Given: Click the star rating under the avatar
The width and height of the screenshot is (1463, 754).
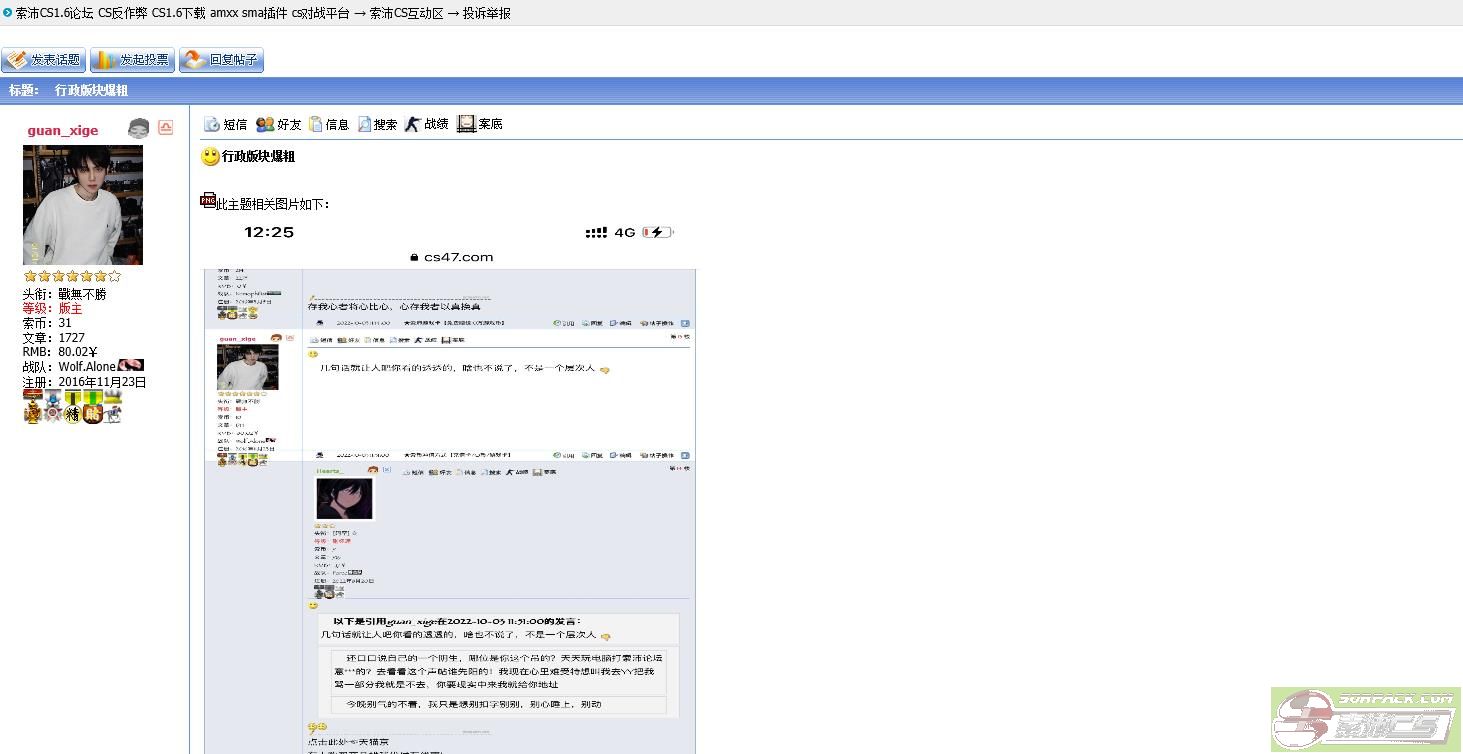Looking at the screenshot, I should (72, 276).
